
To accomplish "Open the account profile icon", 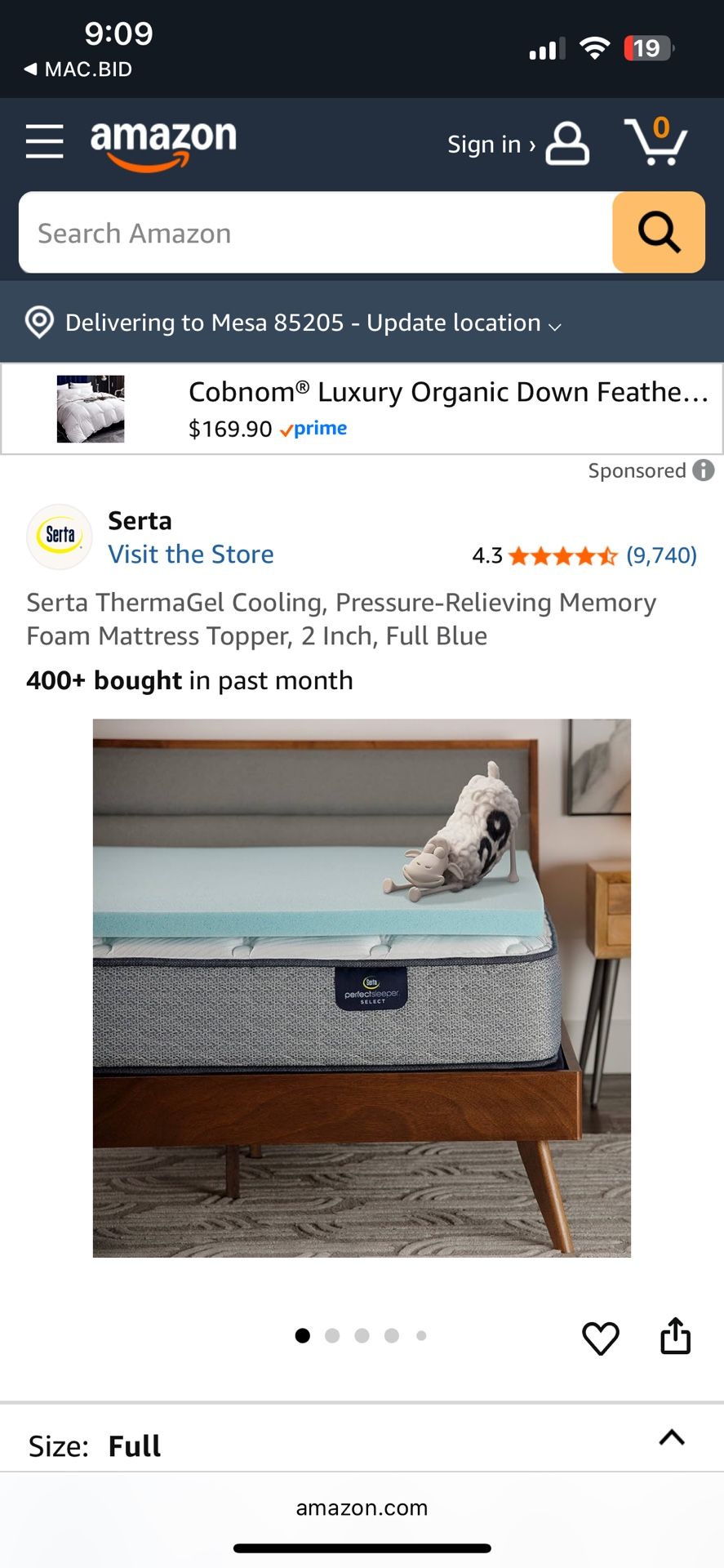I will click(567, 144).
